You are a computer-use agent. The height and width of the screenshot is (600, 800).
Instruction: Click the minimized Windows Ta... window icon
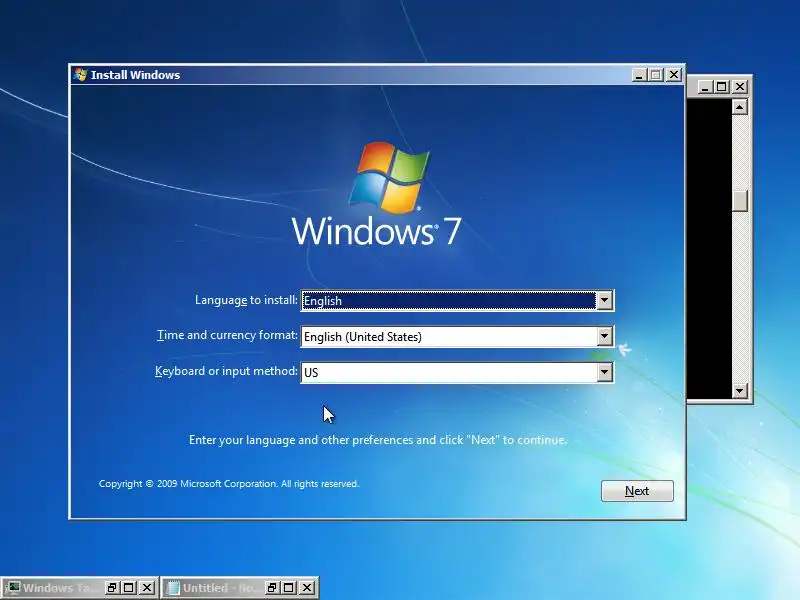pyautogui.click(x=13, y=588)
